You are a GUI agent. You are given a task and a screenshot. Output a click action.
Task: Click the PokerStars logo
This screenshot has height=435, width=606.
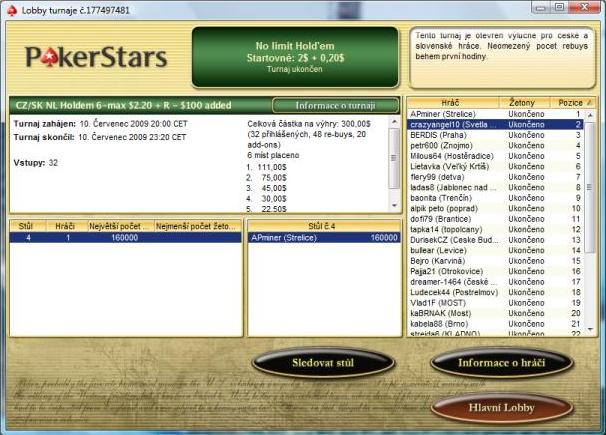pos(96,57)
